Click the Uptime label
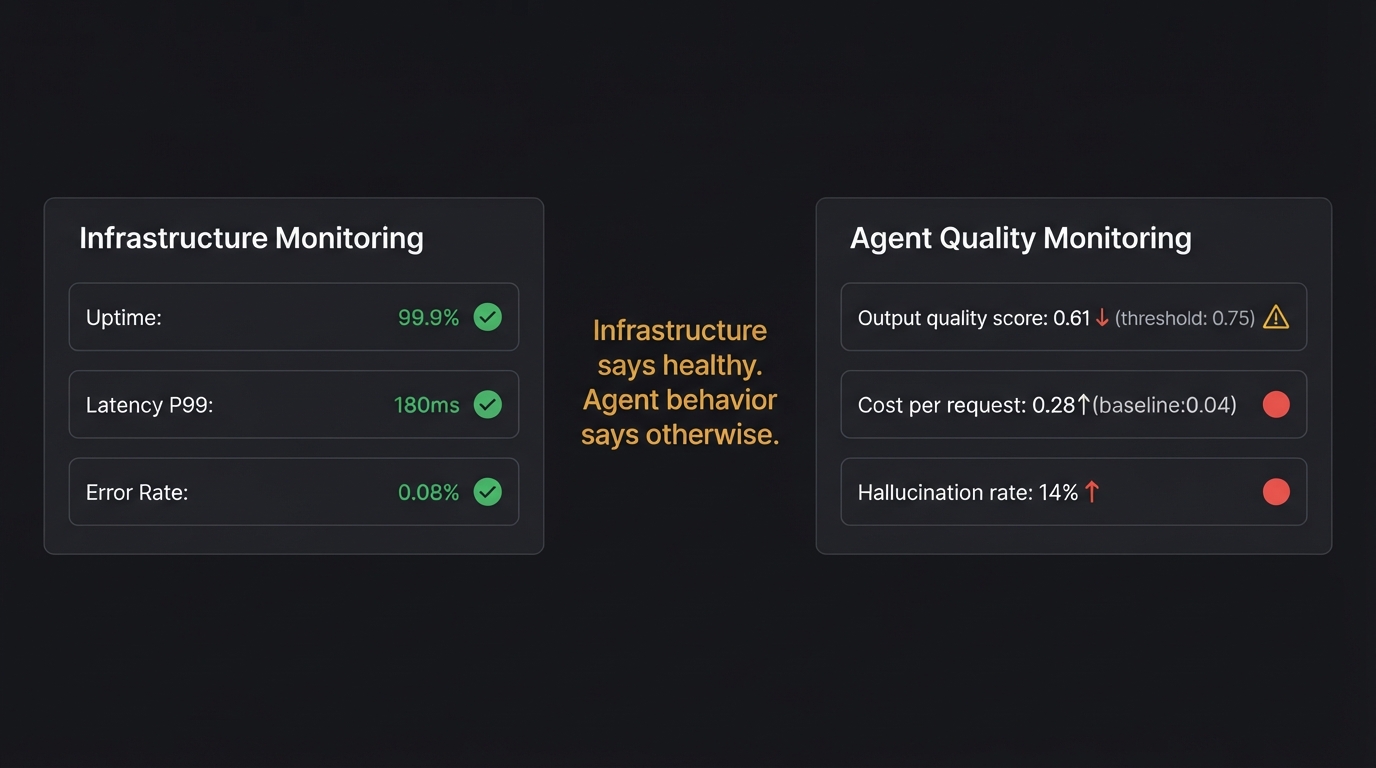Screen dimensions: 1376x768 point(124,318)
